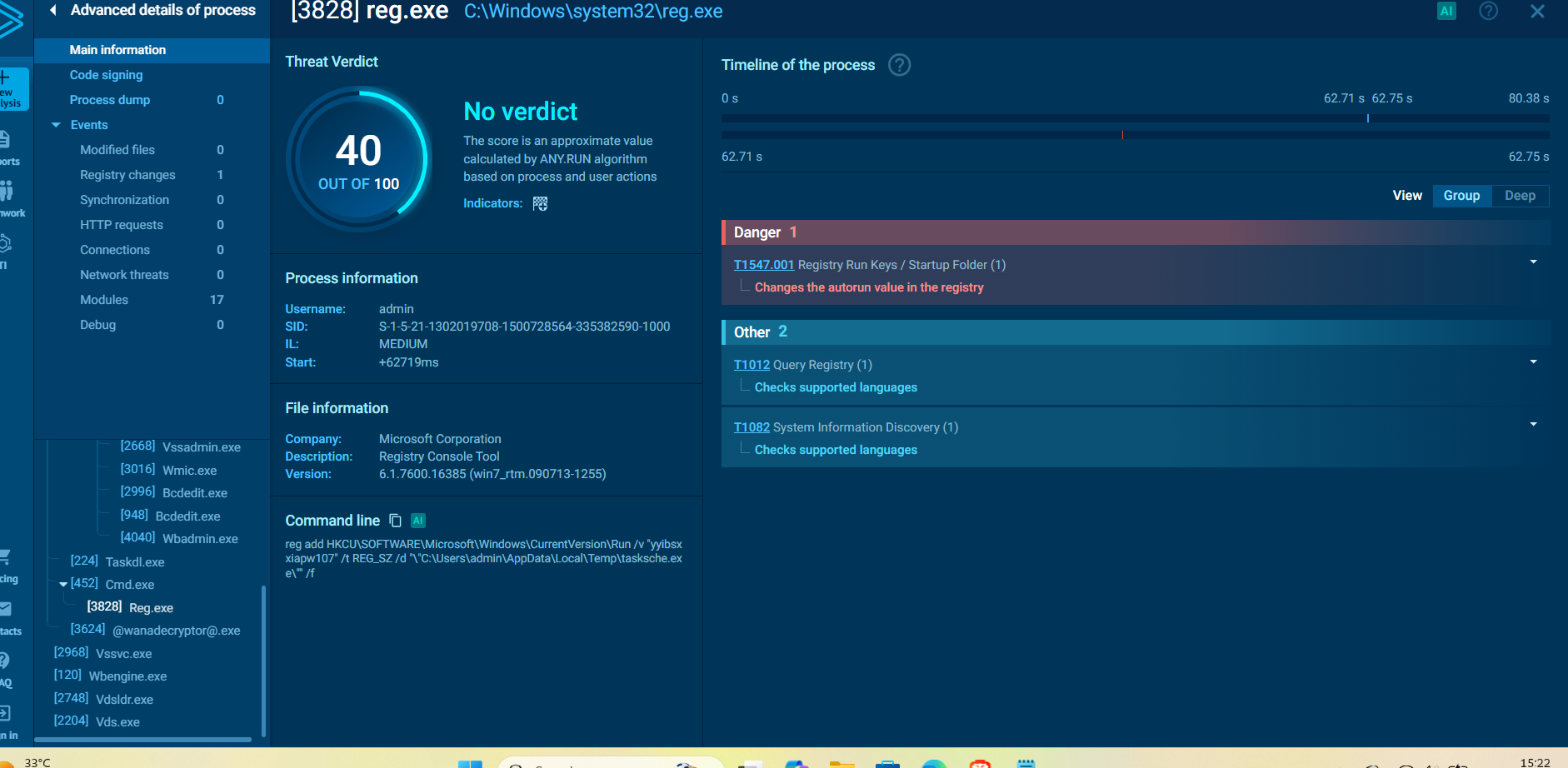Screen dimensions: 1568x768
Task: Open the Contacts sidebar icon
Action: (10, 618)
